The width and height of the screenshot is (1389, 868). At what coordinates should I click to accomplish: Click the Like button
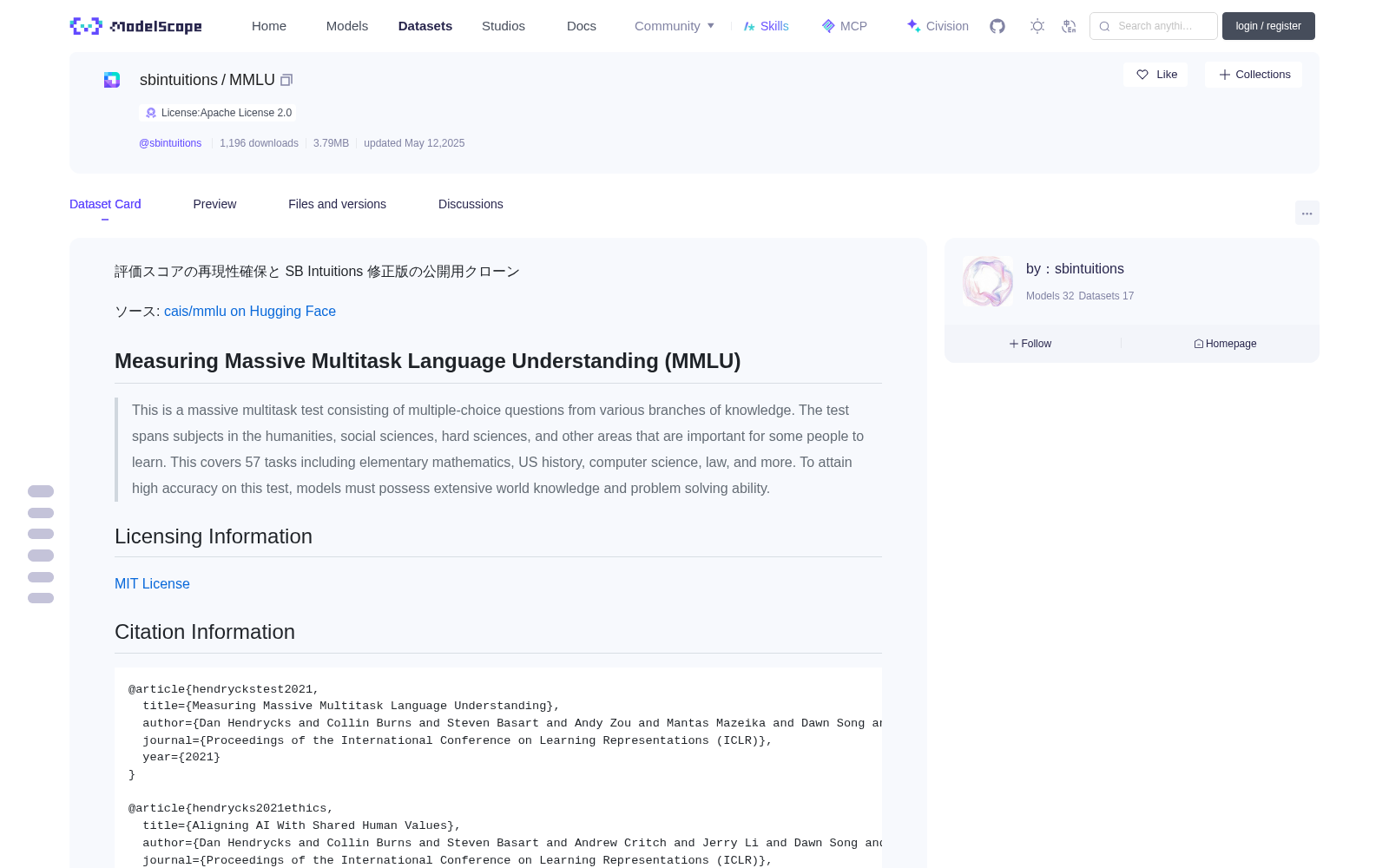pyautogui.click(x=1155, y=75)
